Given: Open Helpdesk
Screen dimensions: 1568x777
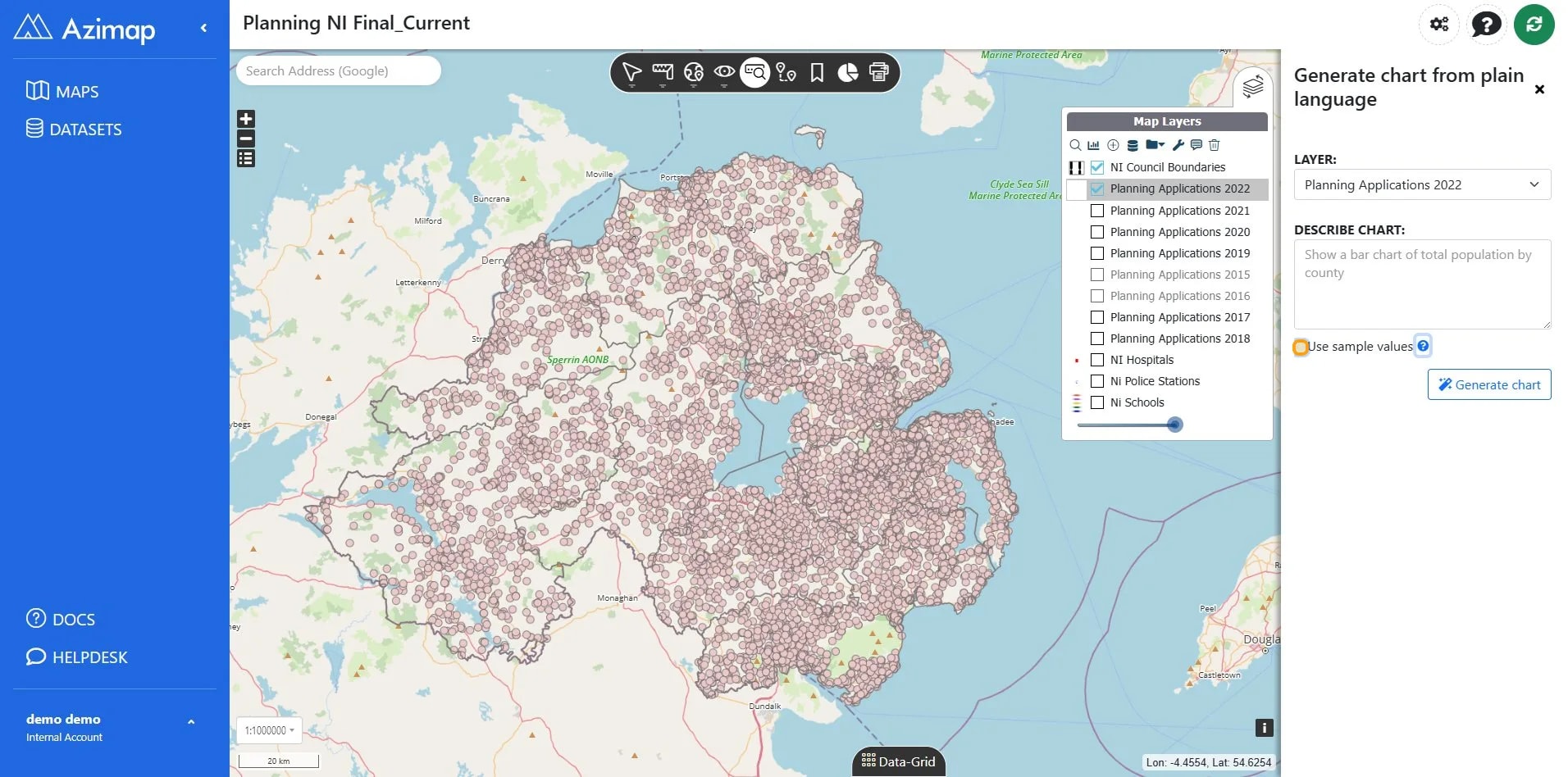Looking at the screenshot, I should coord(77,657).
